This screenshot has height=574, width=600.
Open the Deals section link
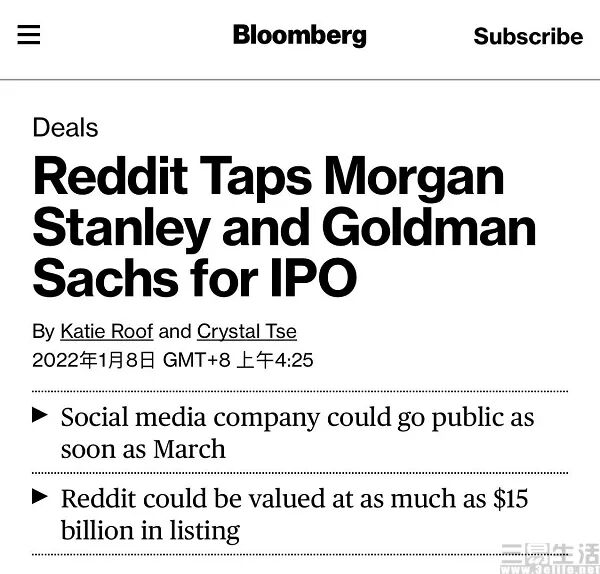(65, 127)
